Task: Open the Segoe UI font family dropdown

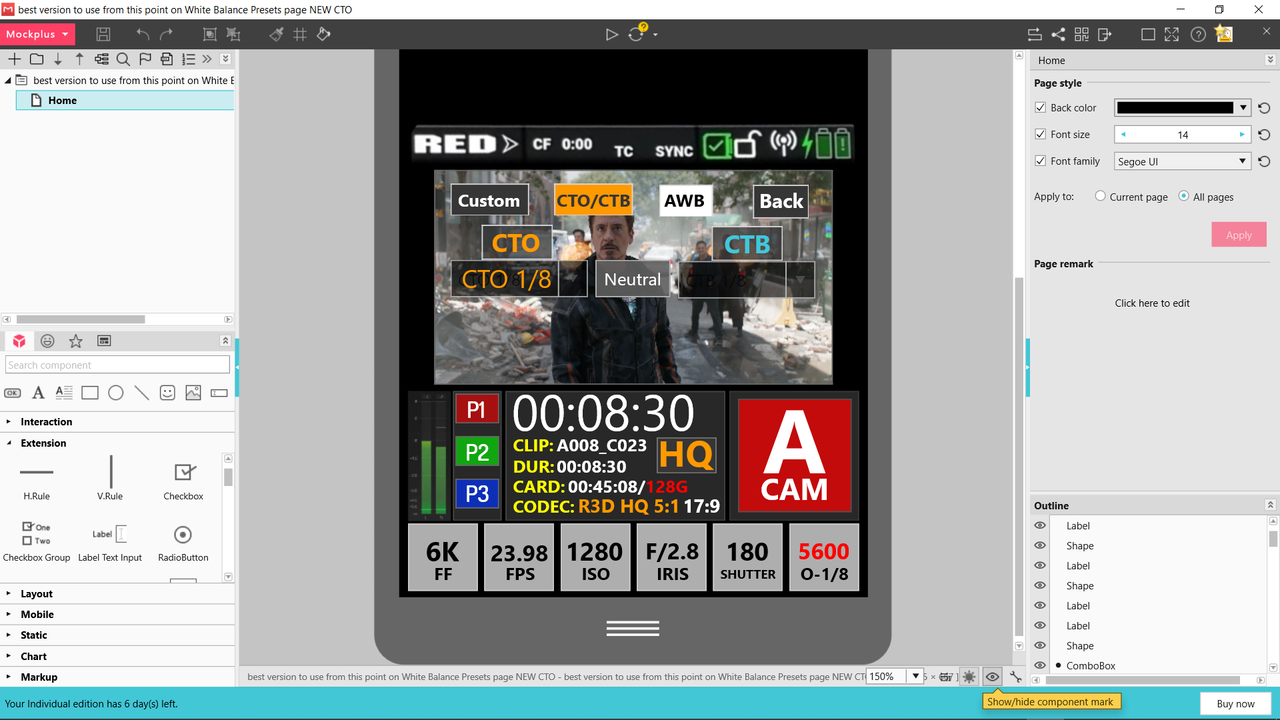Action: [1183, 161]
